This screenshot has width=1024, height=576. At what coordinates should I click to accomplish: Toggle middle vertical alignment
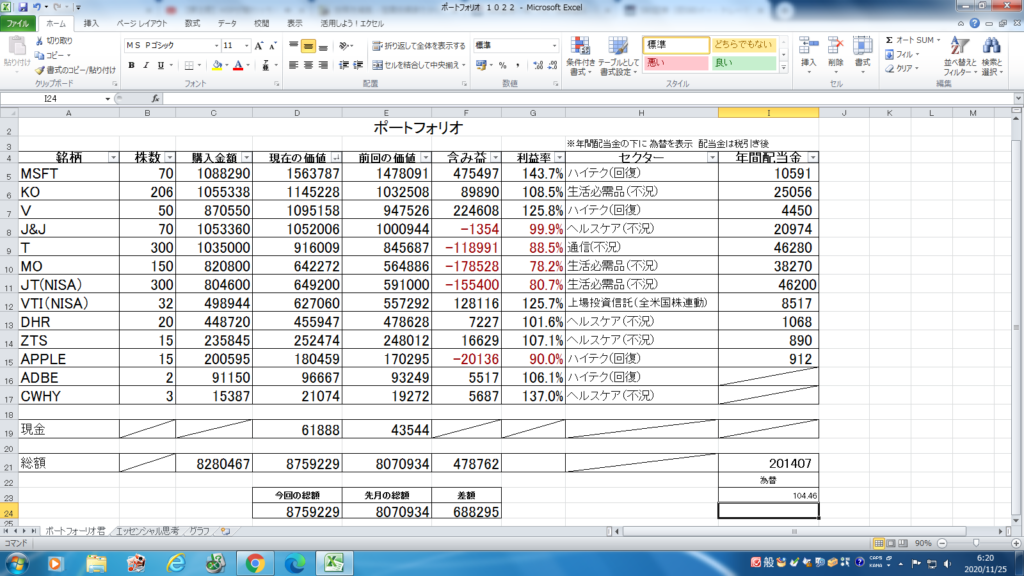coord(308,46)
